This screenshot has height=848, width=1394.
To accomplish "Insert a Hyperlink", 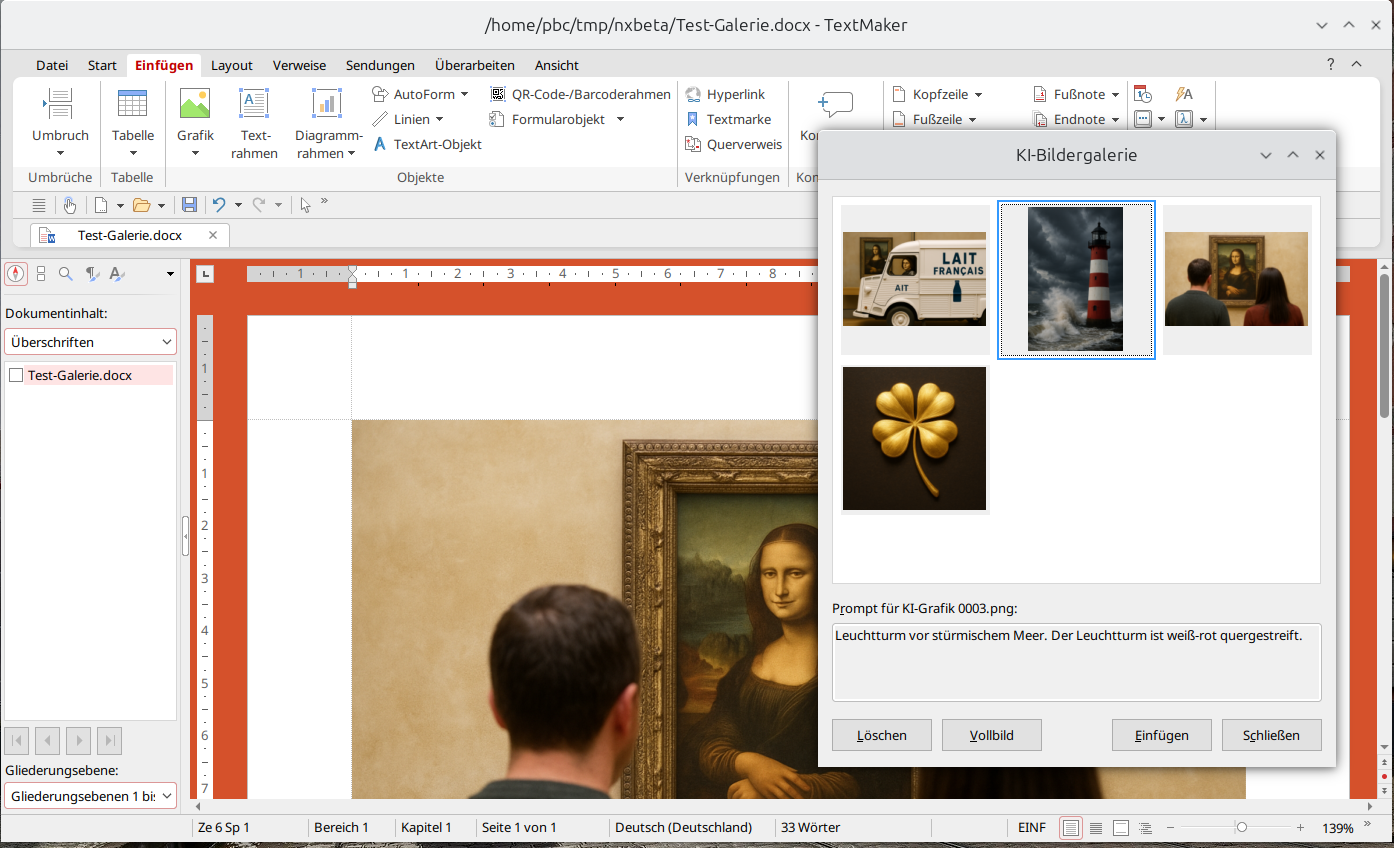I will point(725,94).
